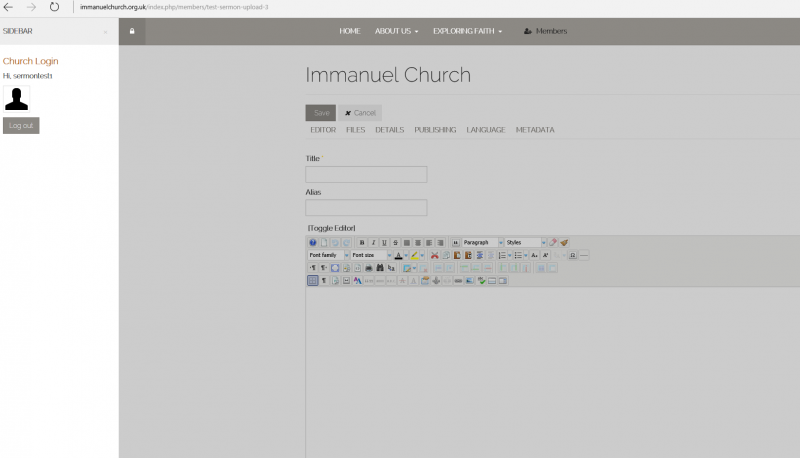This screenshot has height=458, width=800.
Task: Toggle underline formatting
Action: click(384, 242)
